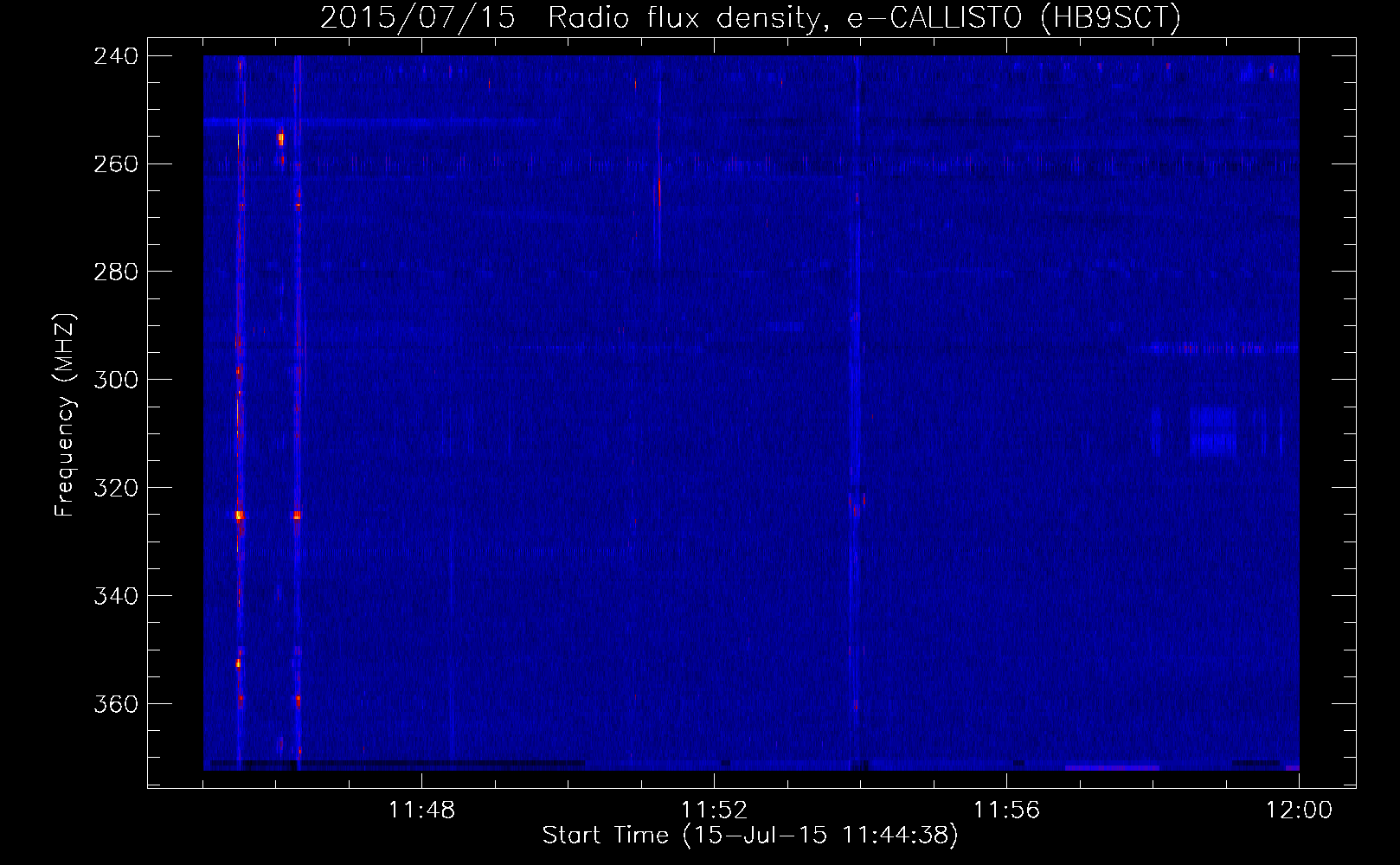Screen dimensions: 1400x865
Task: Click the date "2015/07/15" in the title
Action: [418, 17]
